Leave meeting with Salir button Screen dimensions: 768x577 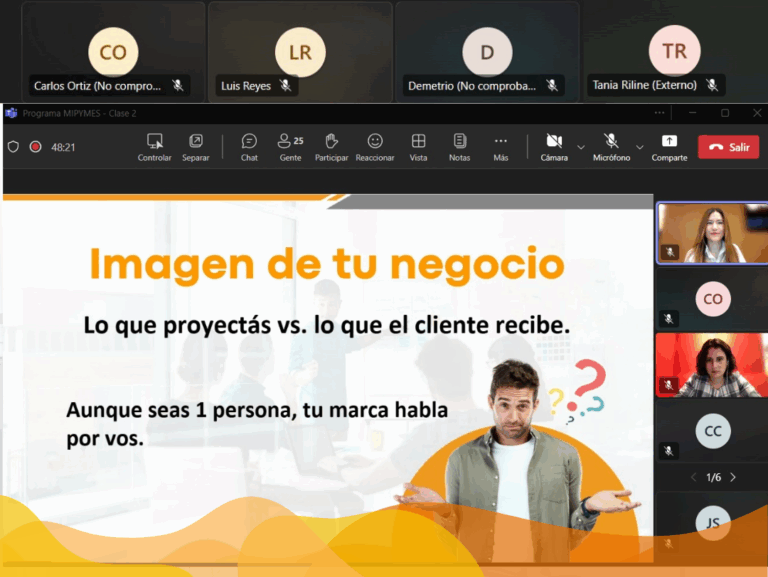(x=728, y=147)
